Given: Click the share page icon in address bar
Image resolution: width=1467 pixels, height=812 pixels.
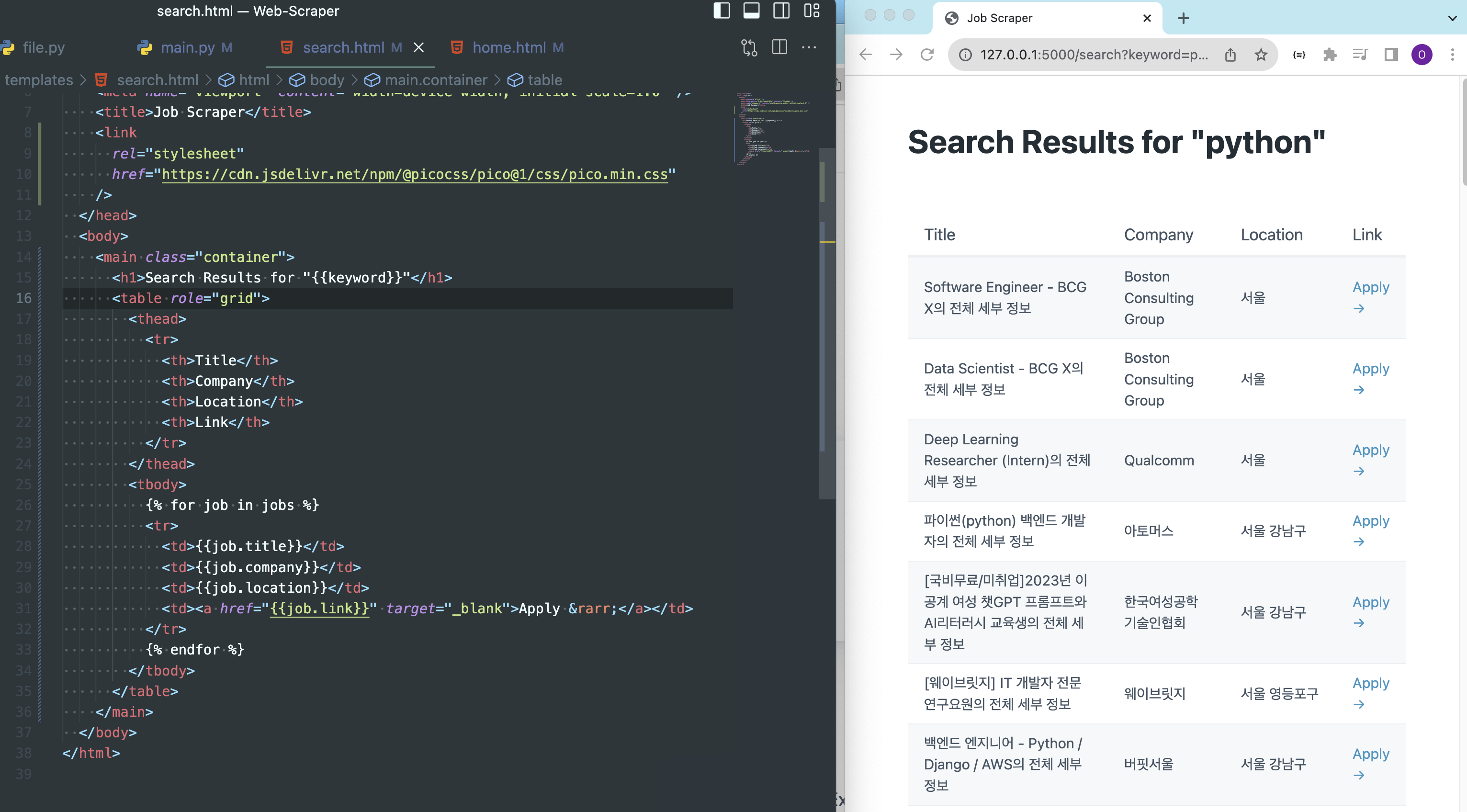Looking at the screenshot, I should 1230,55.
